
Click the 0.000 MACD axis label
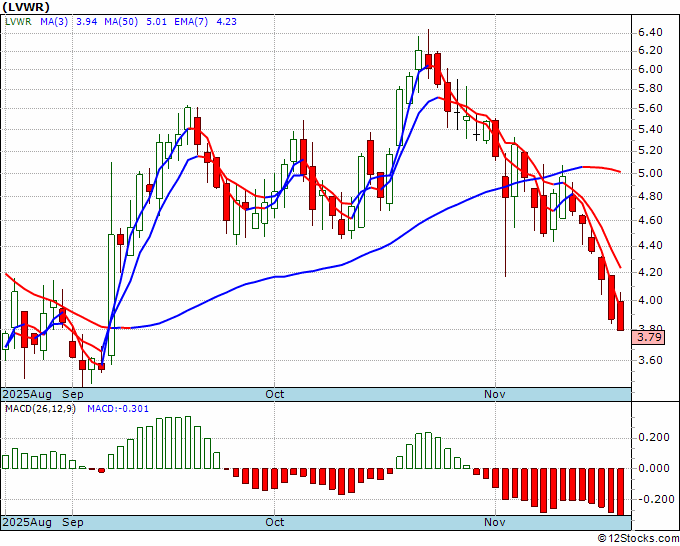pyautogui.click(x=654, y=468)
